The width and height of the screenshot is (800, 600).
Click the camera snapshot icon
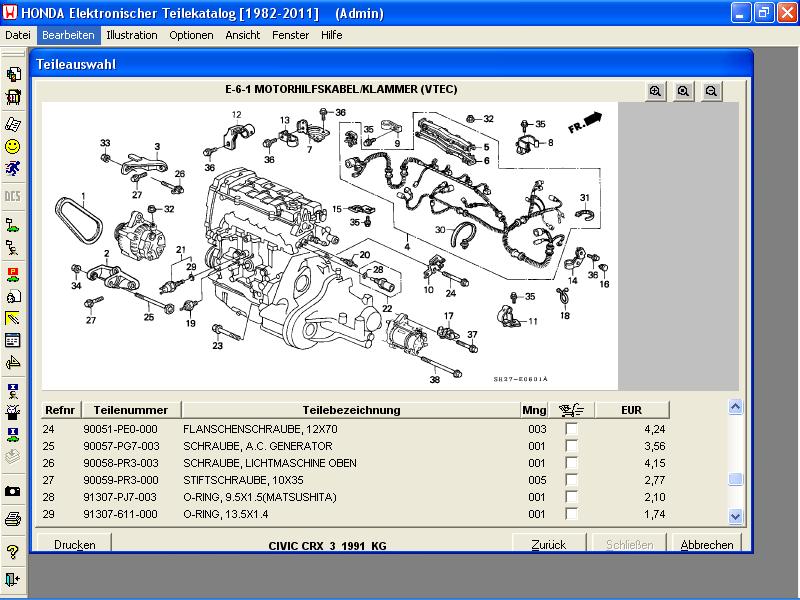(13, 491)
